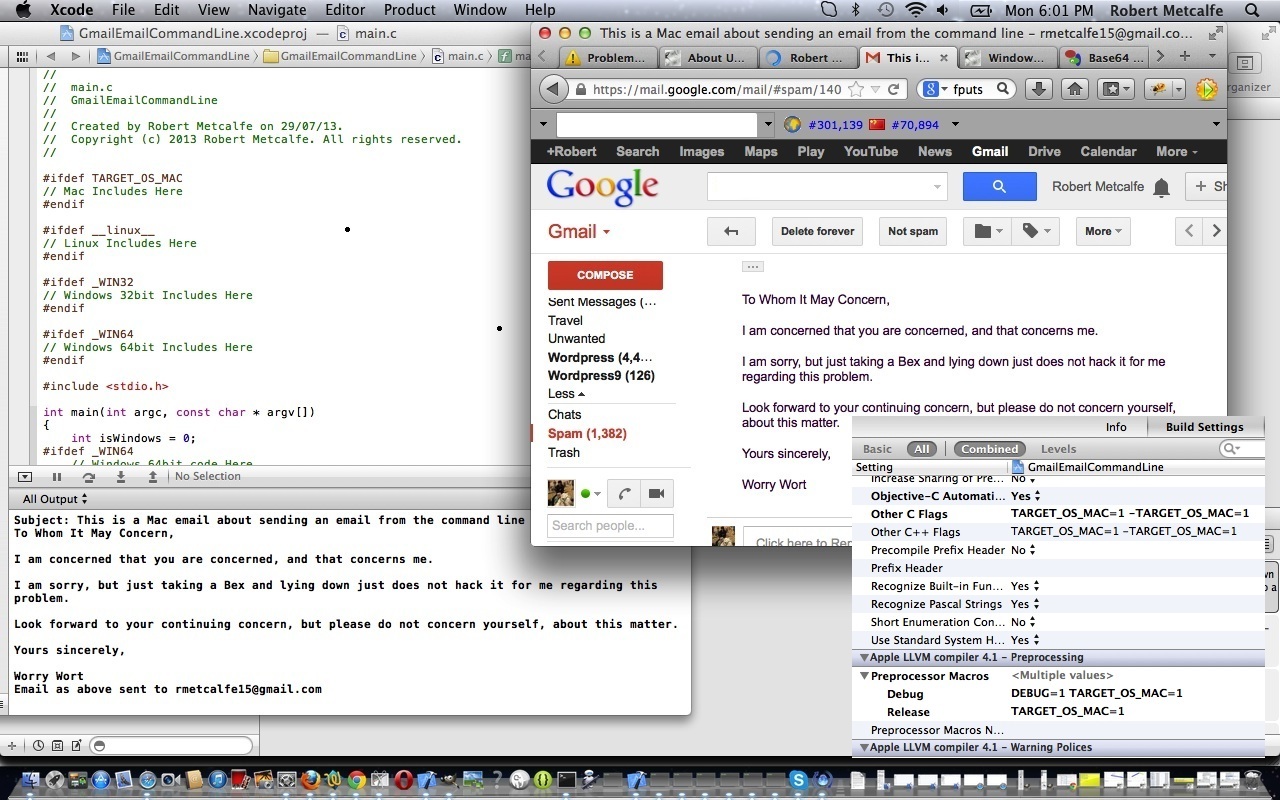Select Combined view in build settings
1280x800 pixels.
coord(990,449)
